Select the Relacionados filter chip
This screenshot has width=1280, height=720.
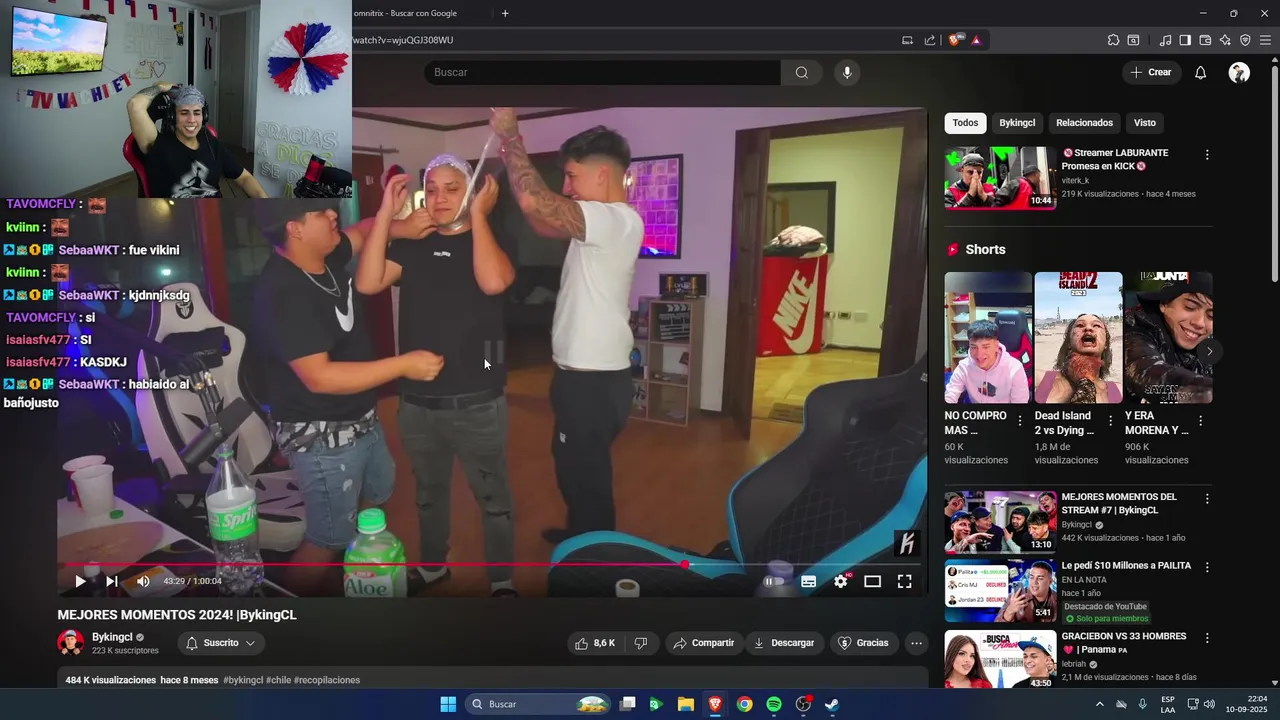(1084, 123)
